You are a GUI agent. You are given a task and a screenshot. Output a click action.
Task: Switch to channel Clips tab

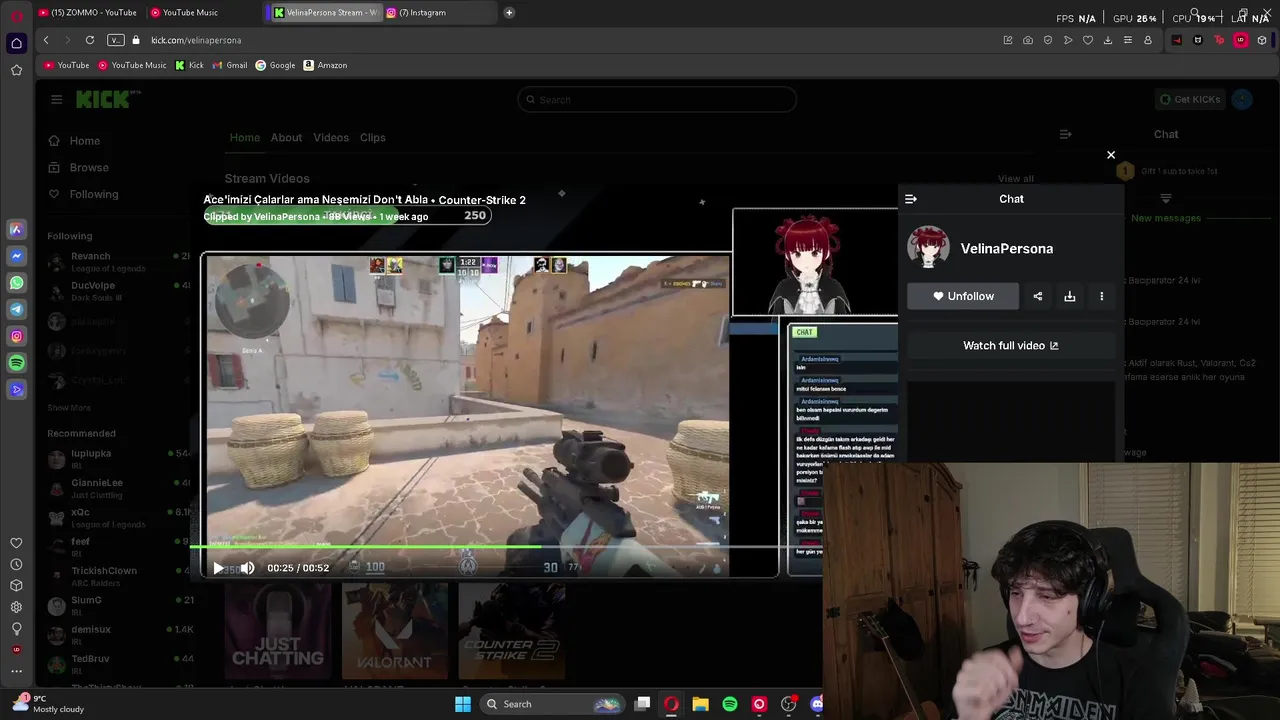click(372, 137)
